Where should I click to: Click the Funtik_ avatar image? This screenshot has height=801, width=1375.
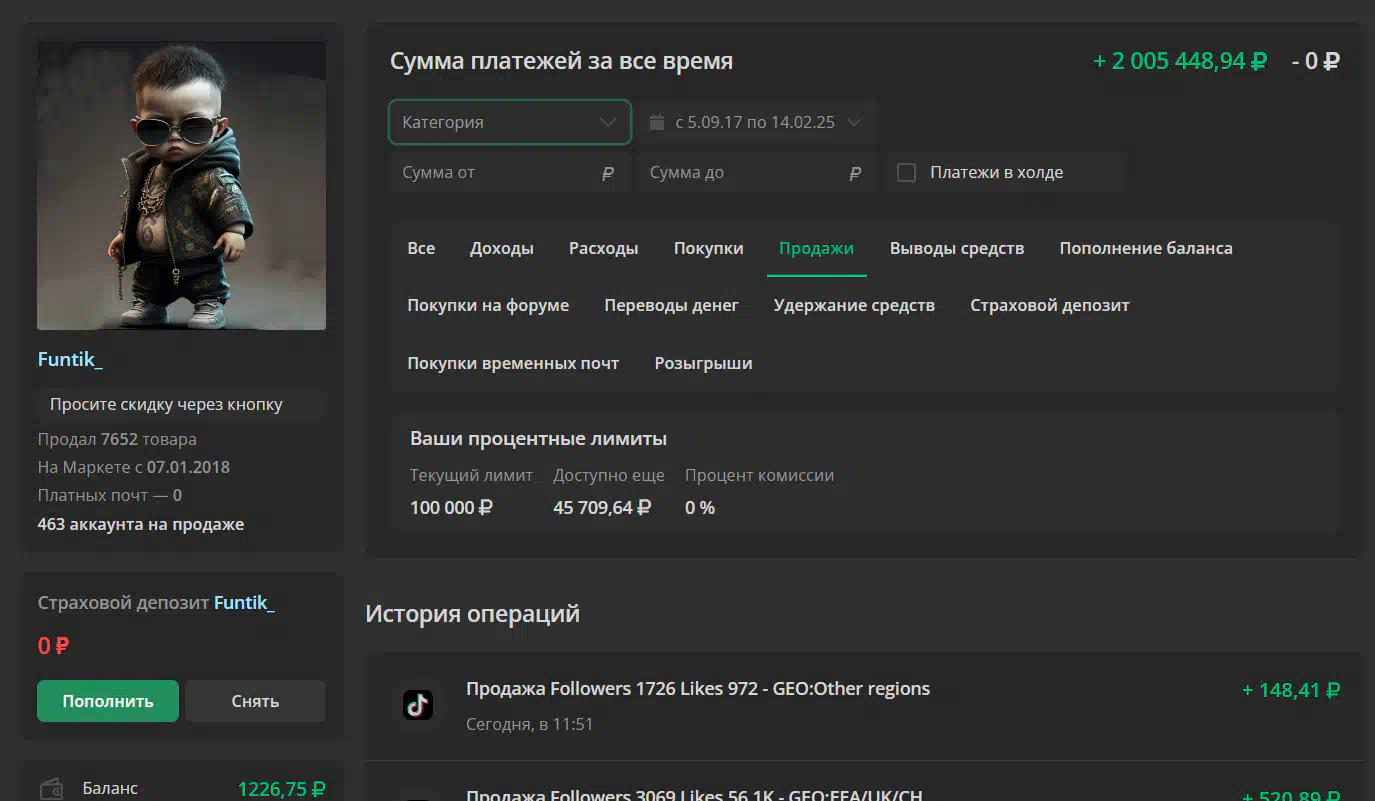click(182, 185)
